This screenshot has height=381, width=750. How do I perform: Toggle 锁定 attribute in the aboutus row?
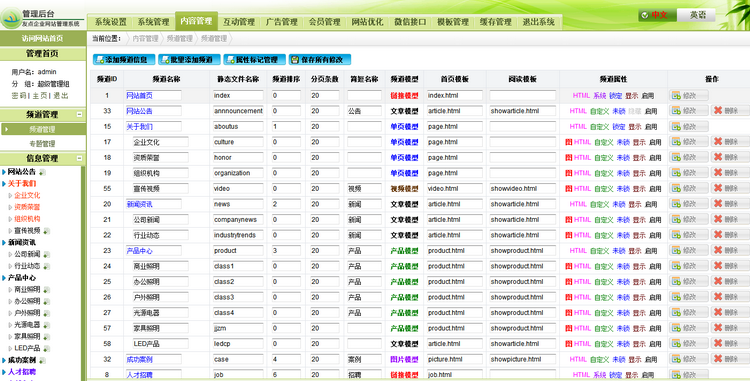pyautogui.click(x=619, y=127)
